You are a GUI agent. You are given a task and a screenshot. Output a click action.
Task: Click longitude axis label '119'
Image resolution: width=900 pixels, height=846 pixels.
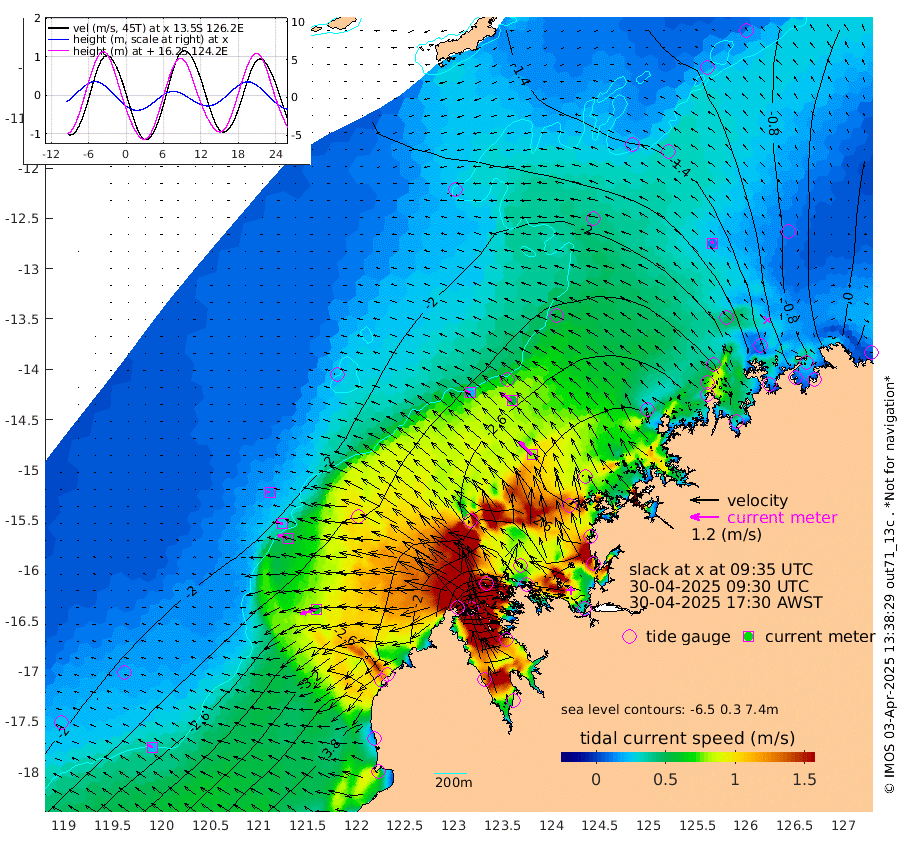click(x=64, y=826)
